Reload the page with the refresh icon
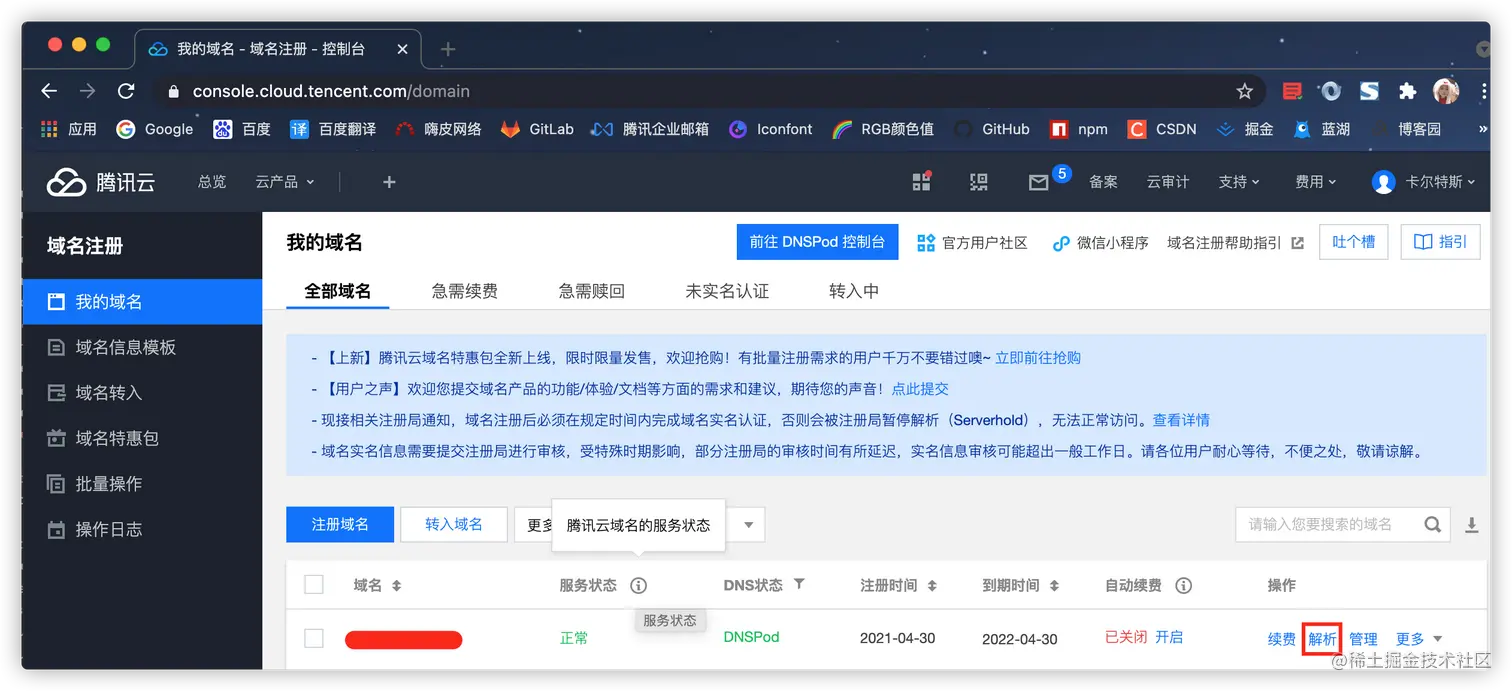This screenshot has height=691, width=1512. tap(126, 91)
